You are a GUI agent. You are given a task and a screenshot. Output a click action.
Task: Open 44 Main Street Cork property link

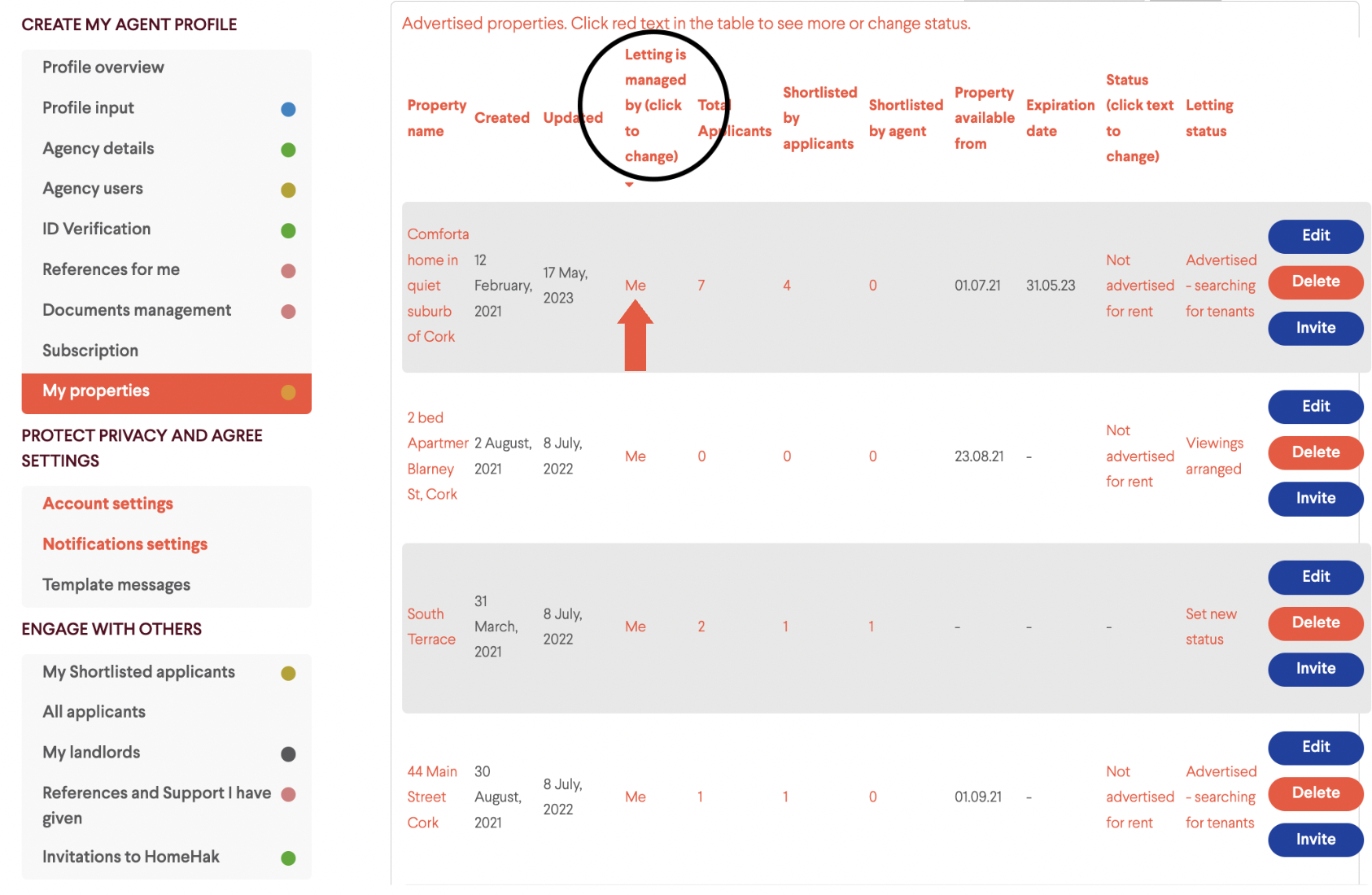pos(432,797)
